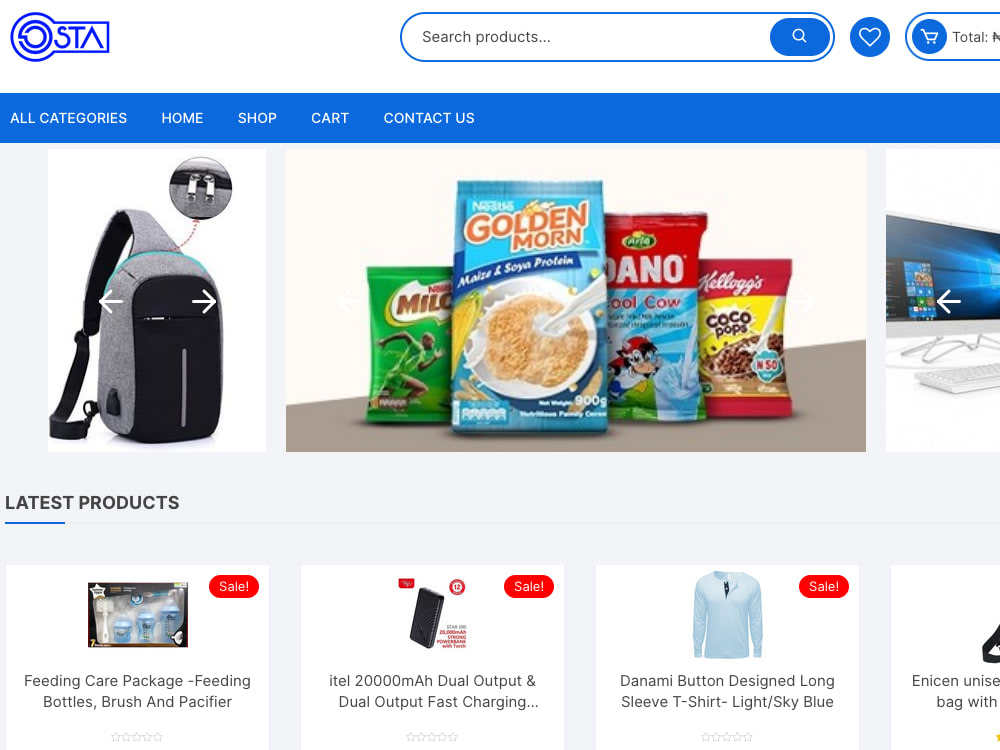1000x750 pixels.
Task: Click the magnifier search button
Action: tap(799, 37)
